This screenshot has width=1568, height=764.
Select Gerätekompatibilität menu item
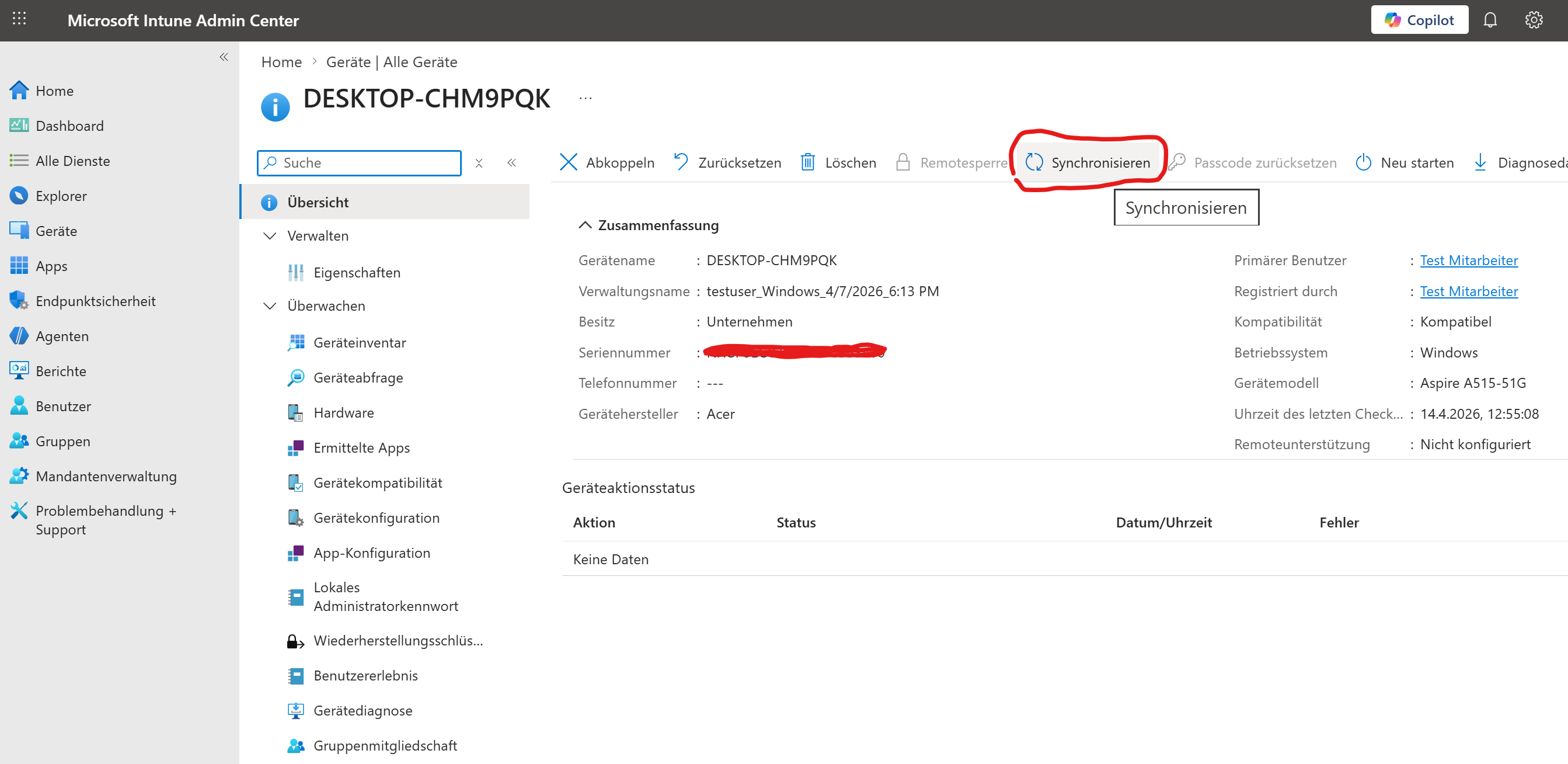pyautogui.click(x=377, y=482)
